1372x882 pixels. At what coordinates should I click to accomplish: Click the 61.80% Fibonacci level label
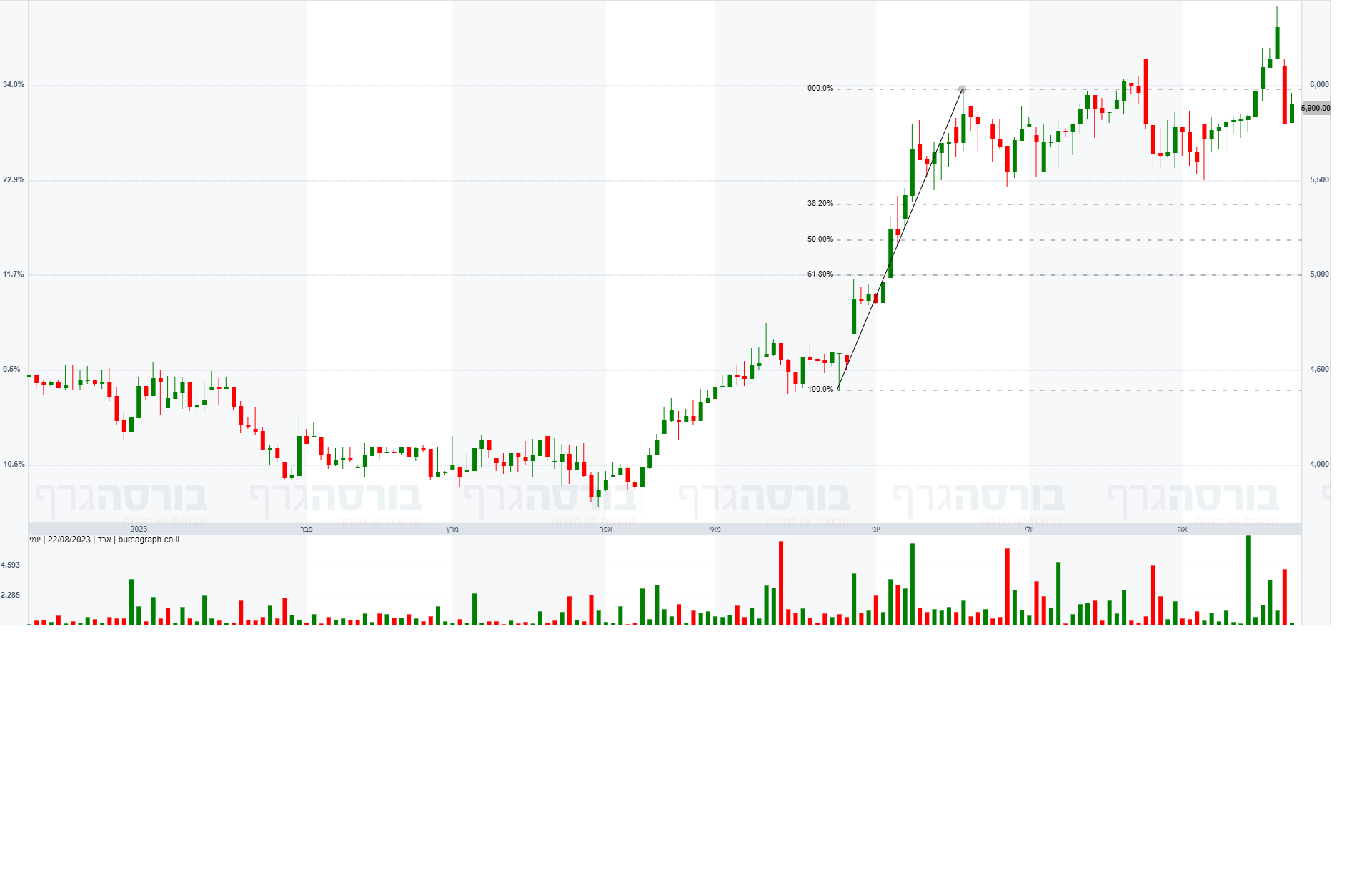pyautogui.click(x=820, y=274)
